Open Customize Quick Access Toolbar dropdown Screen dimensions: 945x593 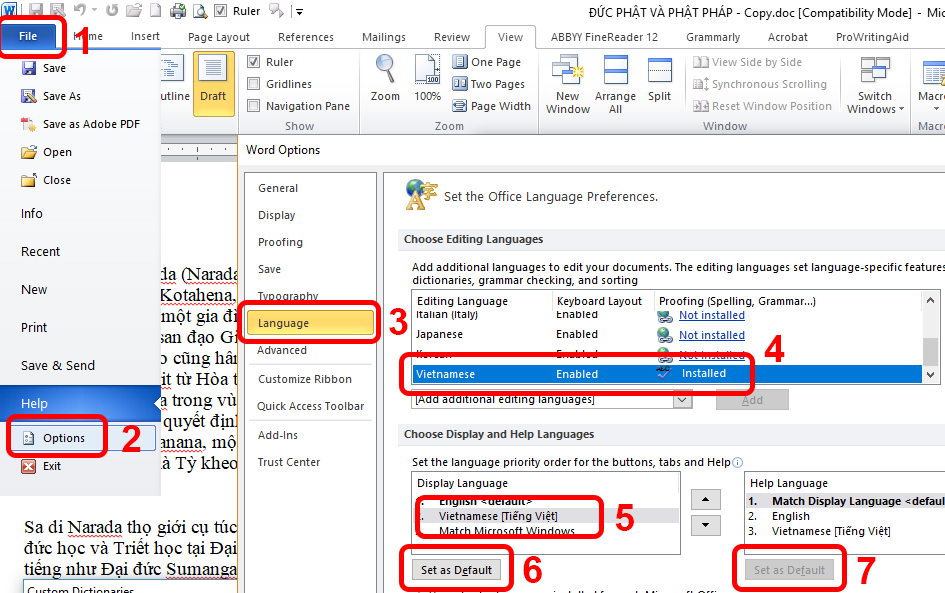click(300, 11)
